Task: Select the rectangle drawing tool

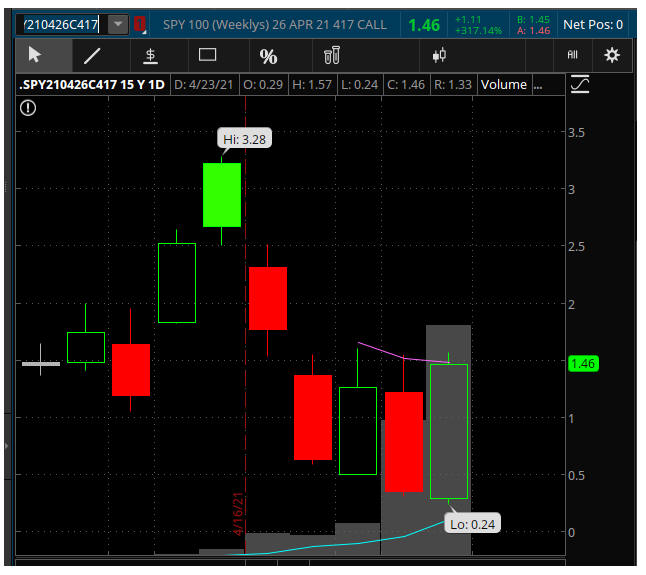Action: tap(207, 55)
